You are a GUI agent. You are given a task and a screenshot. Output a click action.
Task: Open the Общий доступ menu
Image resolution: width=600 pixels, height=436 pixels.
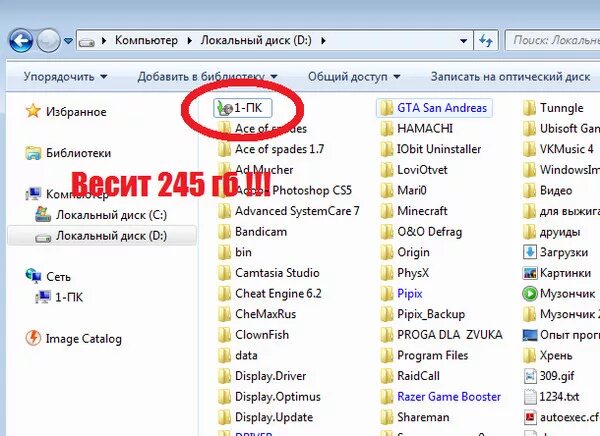354,77
